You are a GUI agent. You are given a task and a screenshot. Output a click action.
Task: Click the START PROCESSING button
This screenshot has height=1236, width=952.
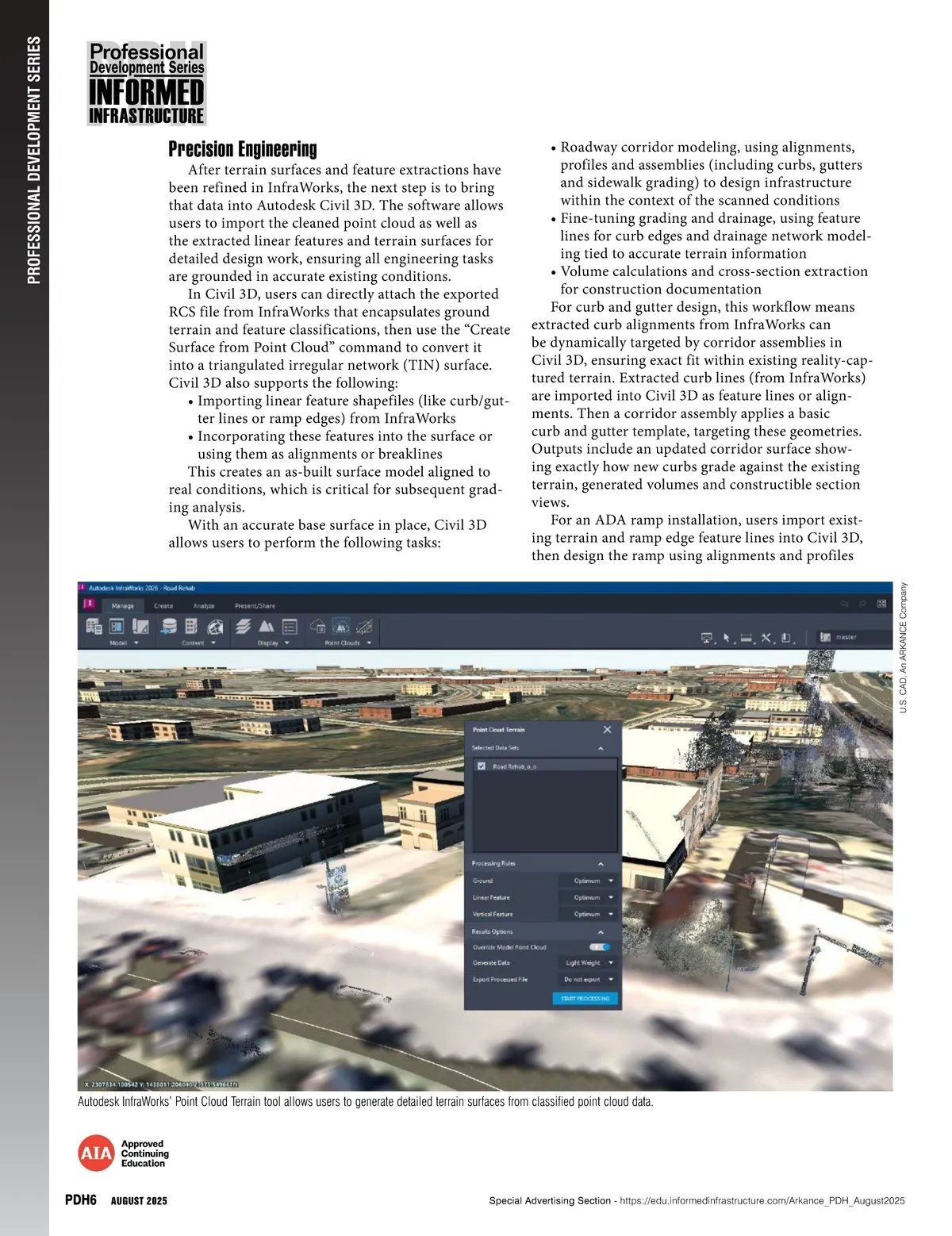[x=585, y=998]
